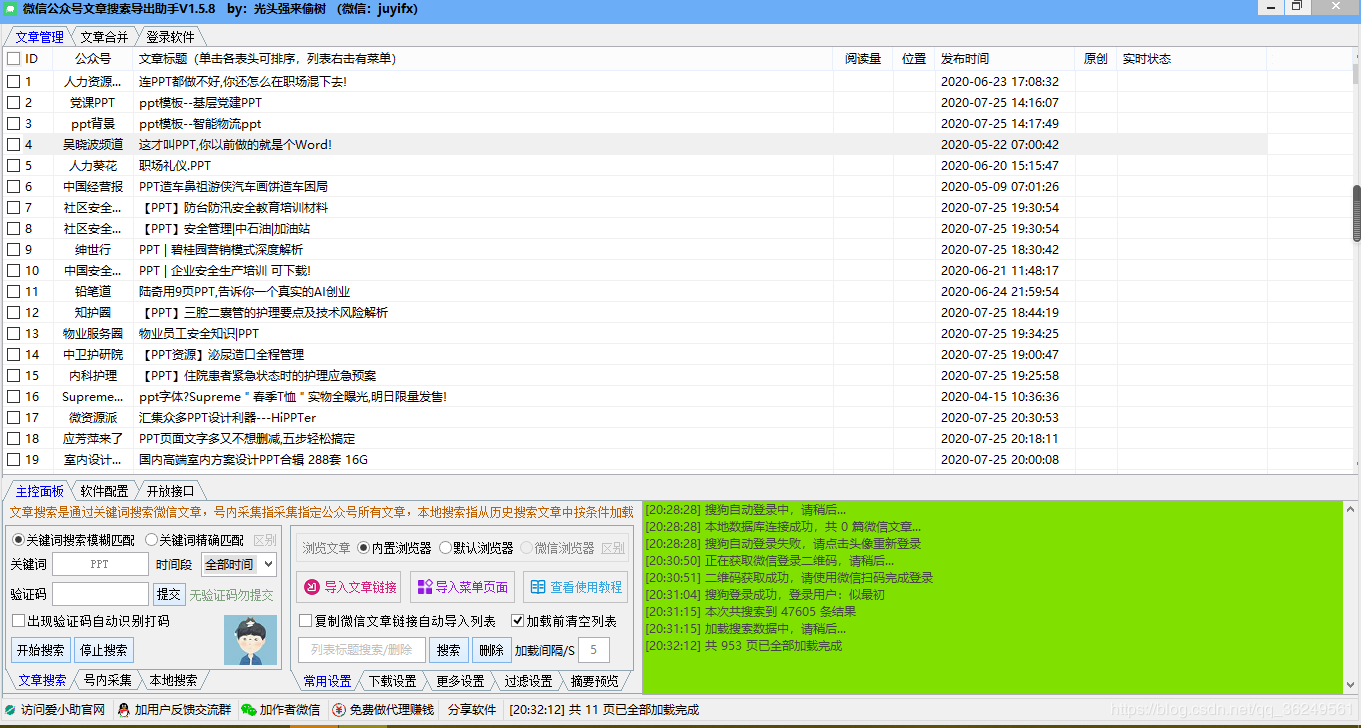Open the 下载设置 tab

pos(392,681)
